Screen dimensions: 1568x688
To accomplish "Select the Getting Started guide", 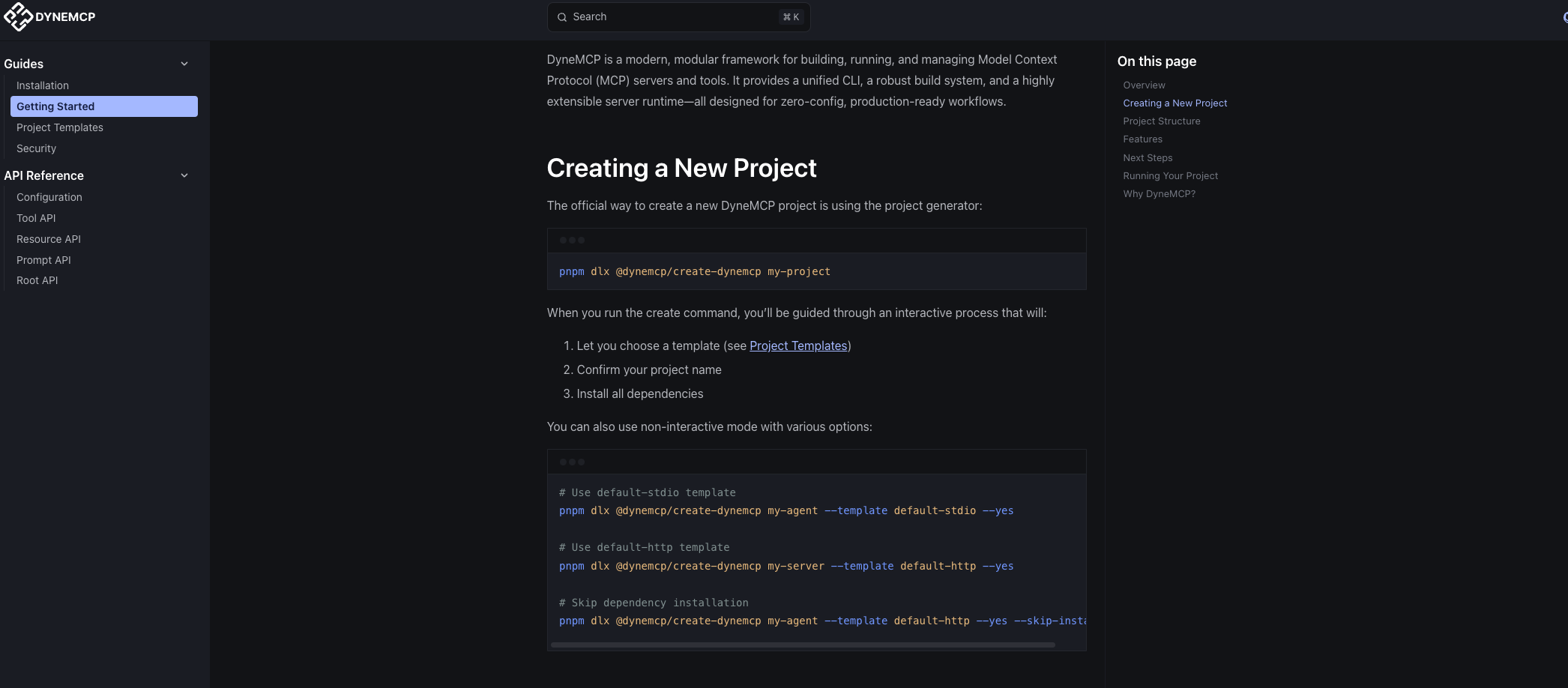I will 104,106.
